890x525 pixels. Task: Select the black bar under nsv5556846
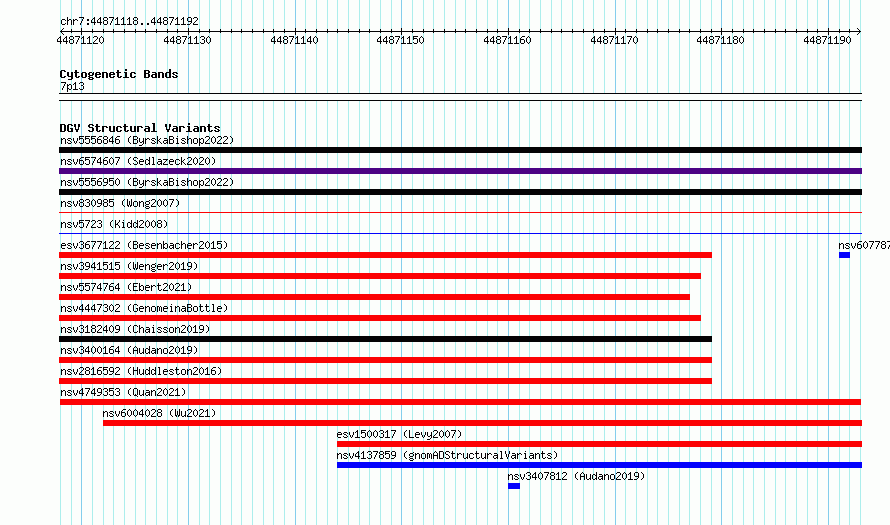click(x=460, y=150)
